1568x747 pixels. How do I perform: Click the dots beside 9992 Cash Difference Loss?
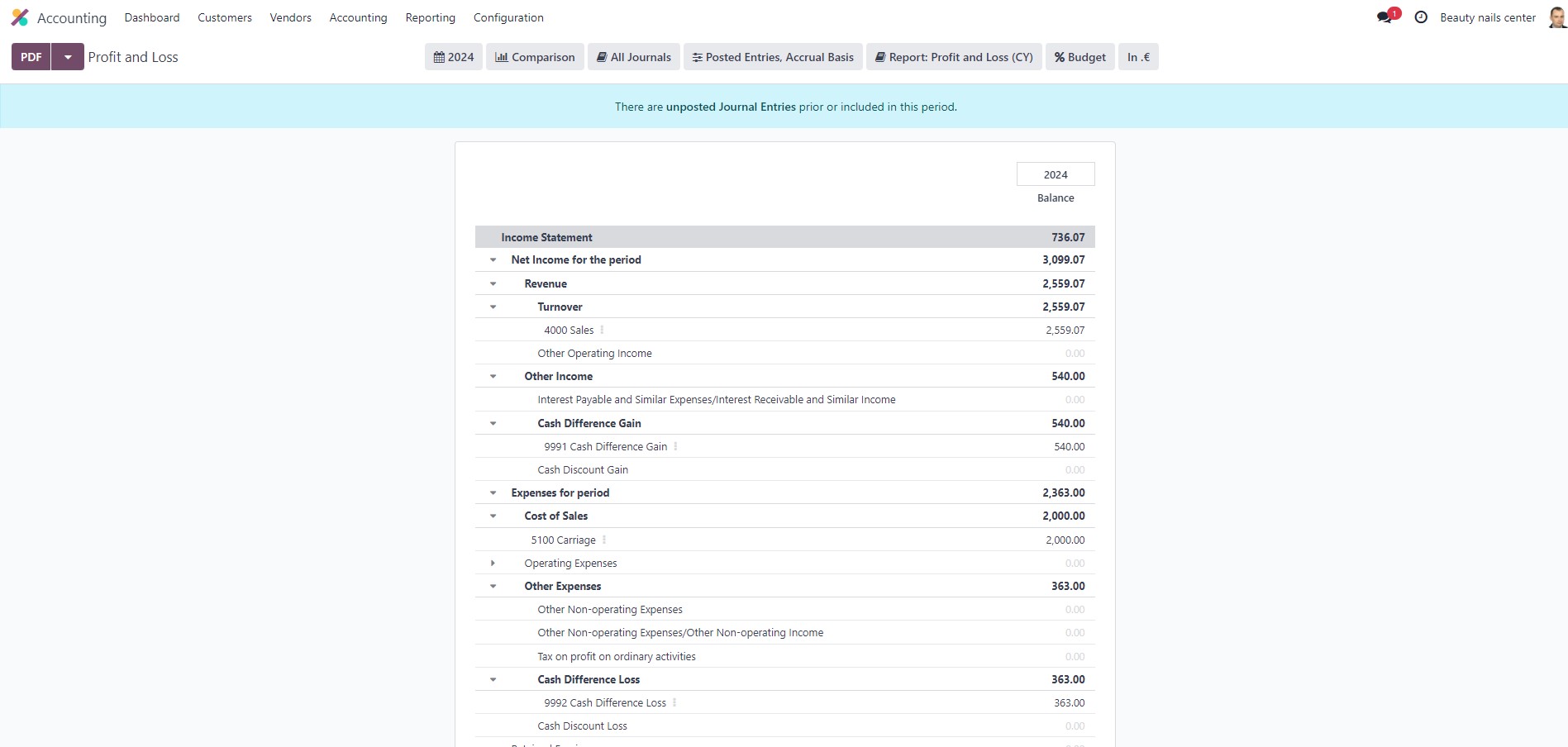674,702
